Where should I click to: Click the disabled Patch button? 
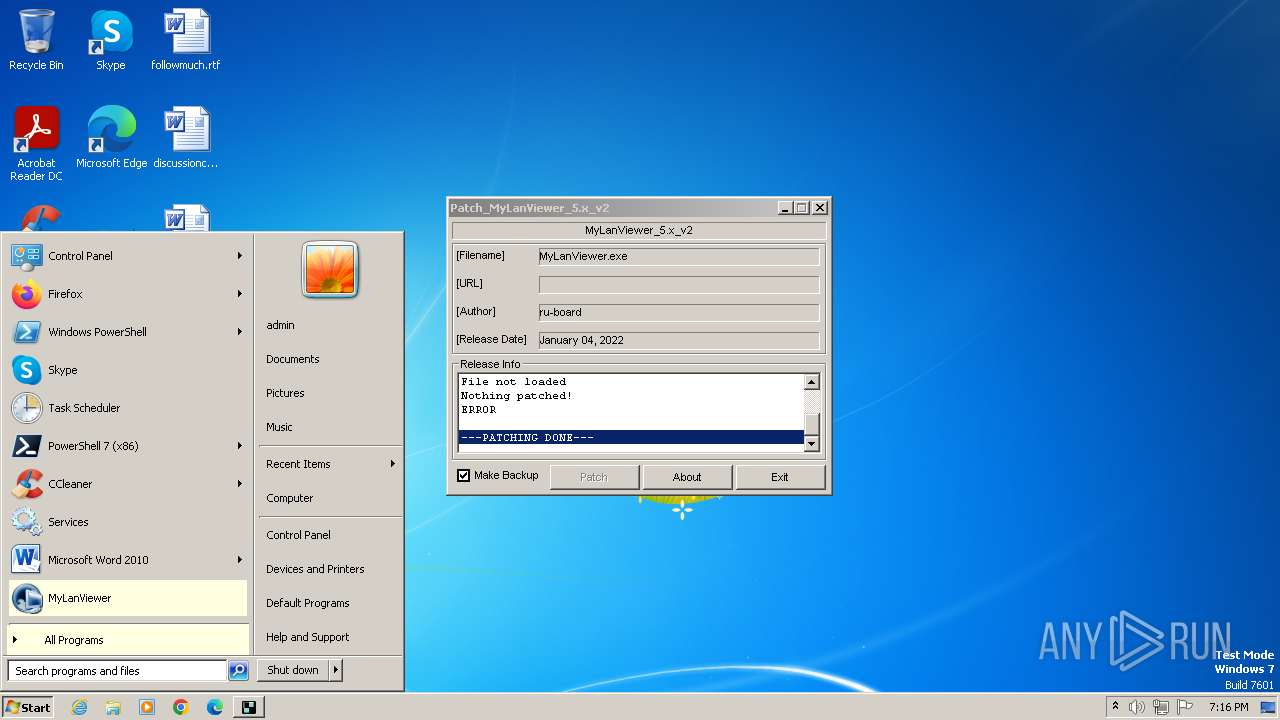tap(594, 477)
